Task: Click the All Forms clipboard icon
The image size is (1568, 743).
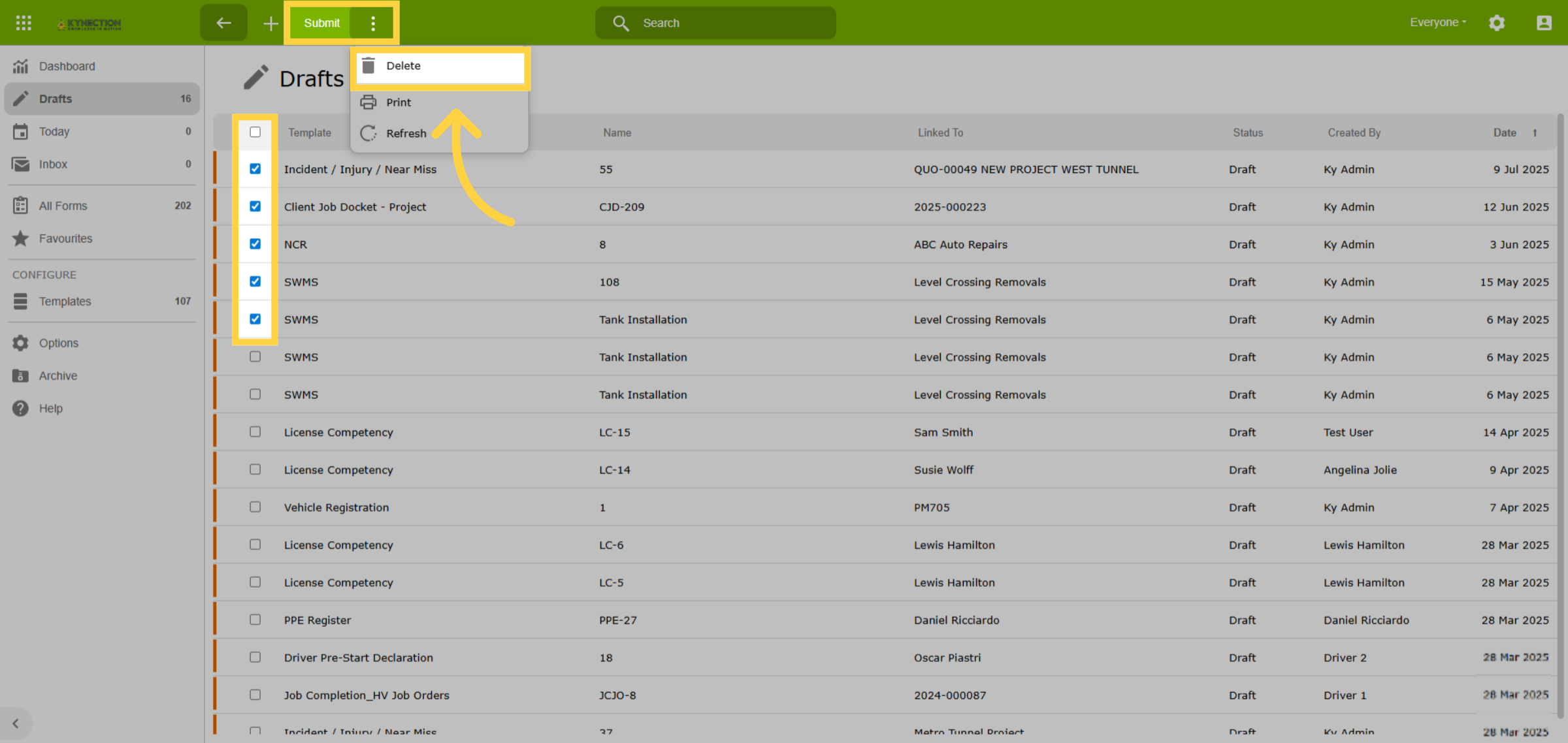Action: tap(21, 206)
